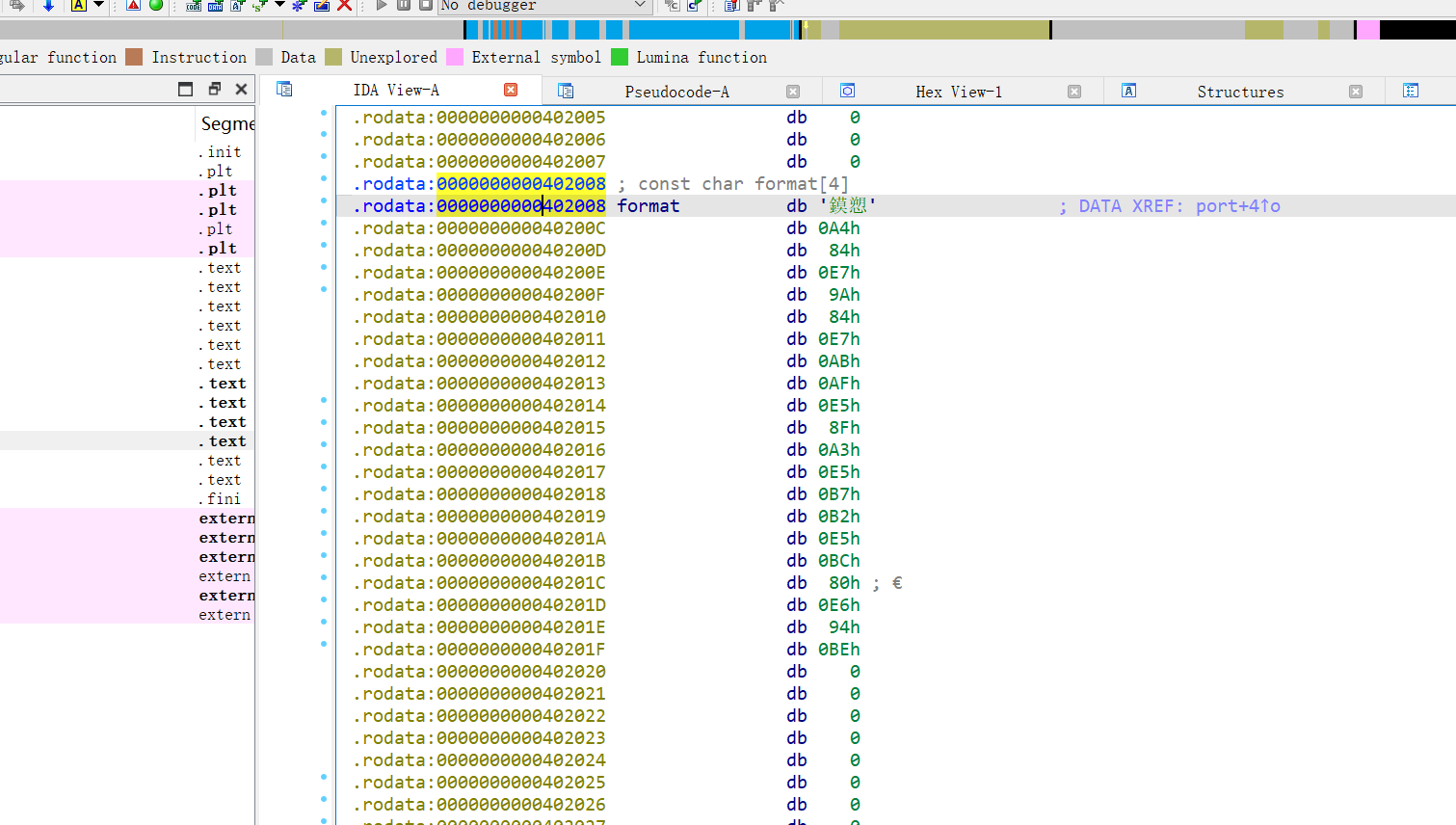1456x825 pixels.
Task: Switch to the Pseudocode-A tab
Action: click(676, 92)
